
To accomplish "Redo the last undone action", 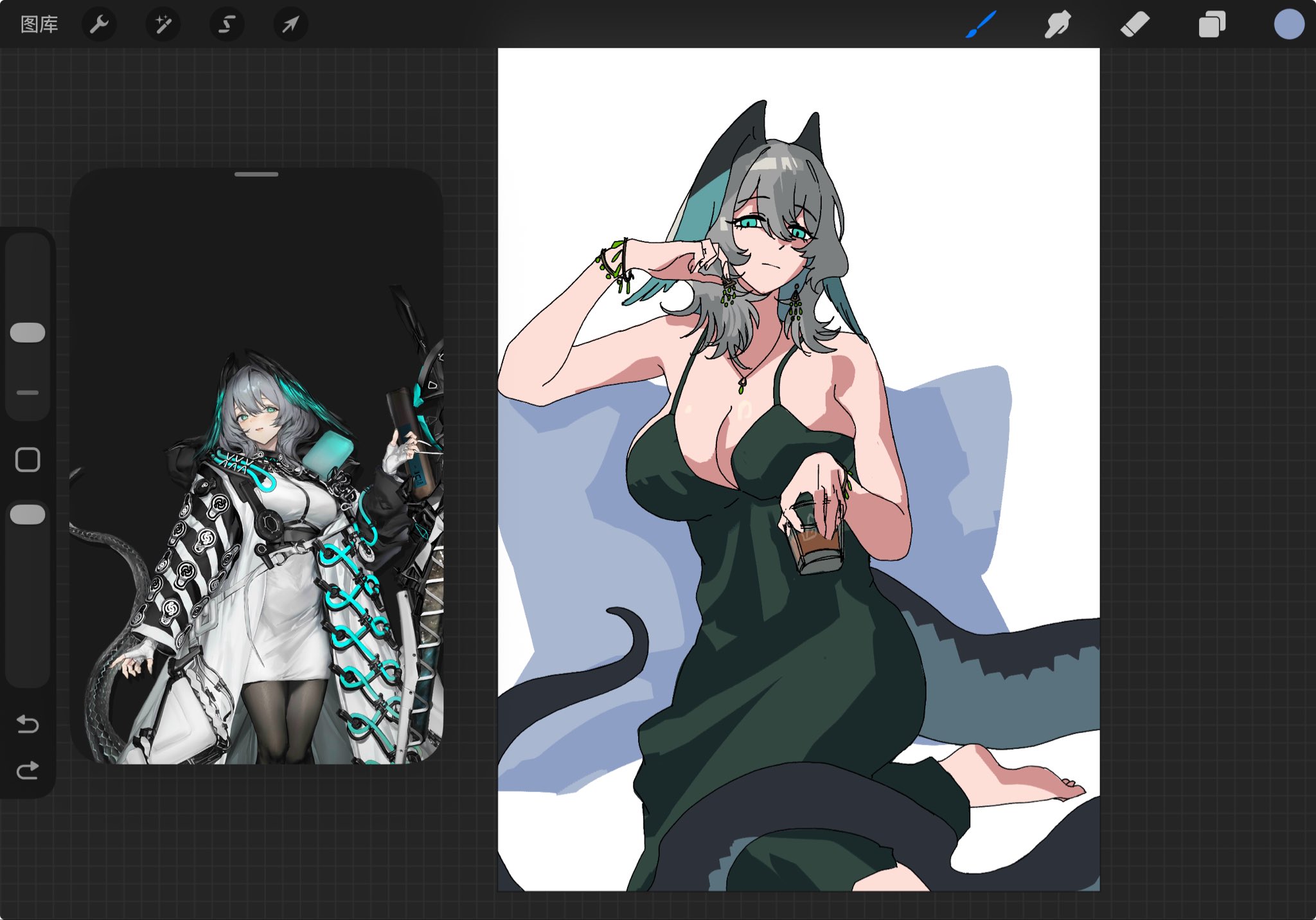I will [28, 770].
